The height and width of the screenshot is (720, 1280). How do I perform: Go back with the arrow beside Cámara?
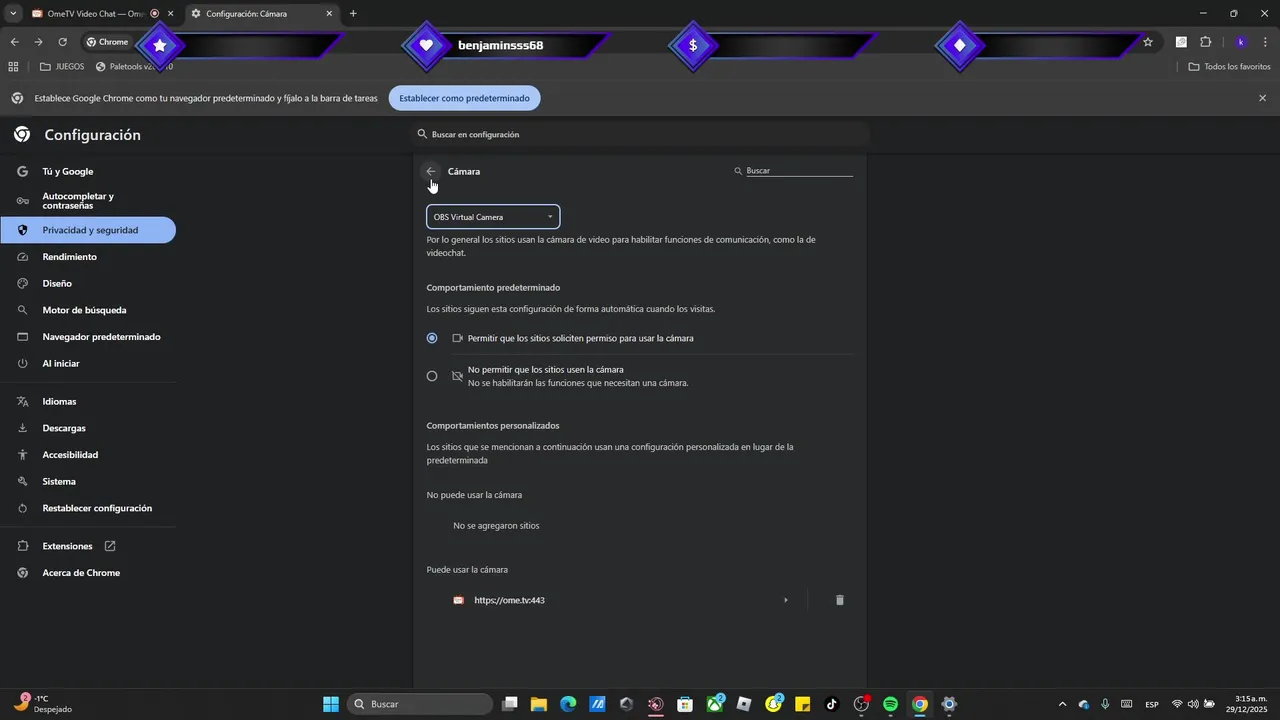pyautogui.click(x=431, y=171)
